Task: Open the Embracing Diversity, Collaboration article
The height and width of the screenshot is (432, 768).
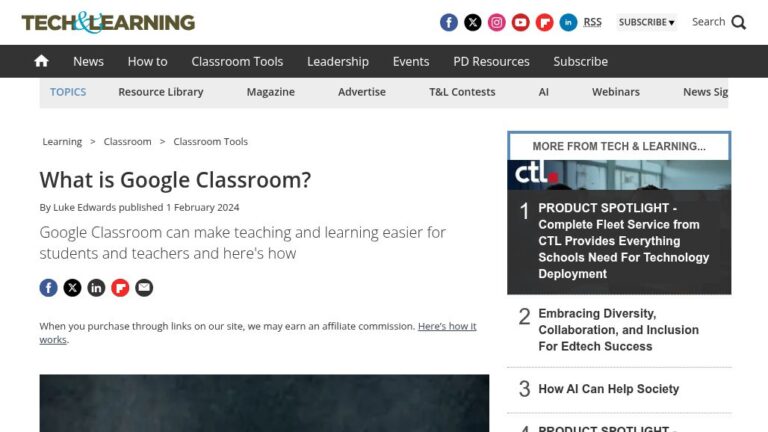Action: tap(619, 330)
